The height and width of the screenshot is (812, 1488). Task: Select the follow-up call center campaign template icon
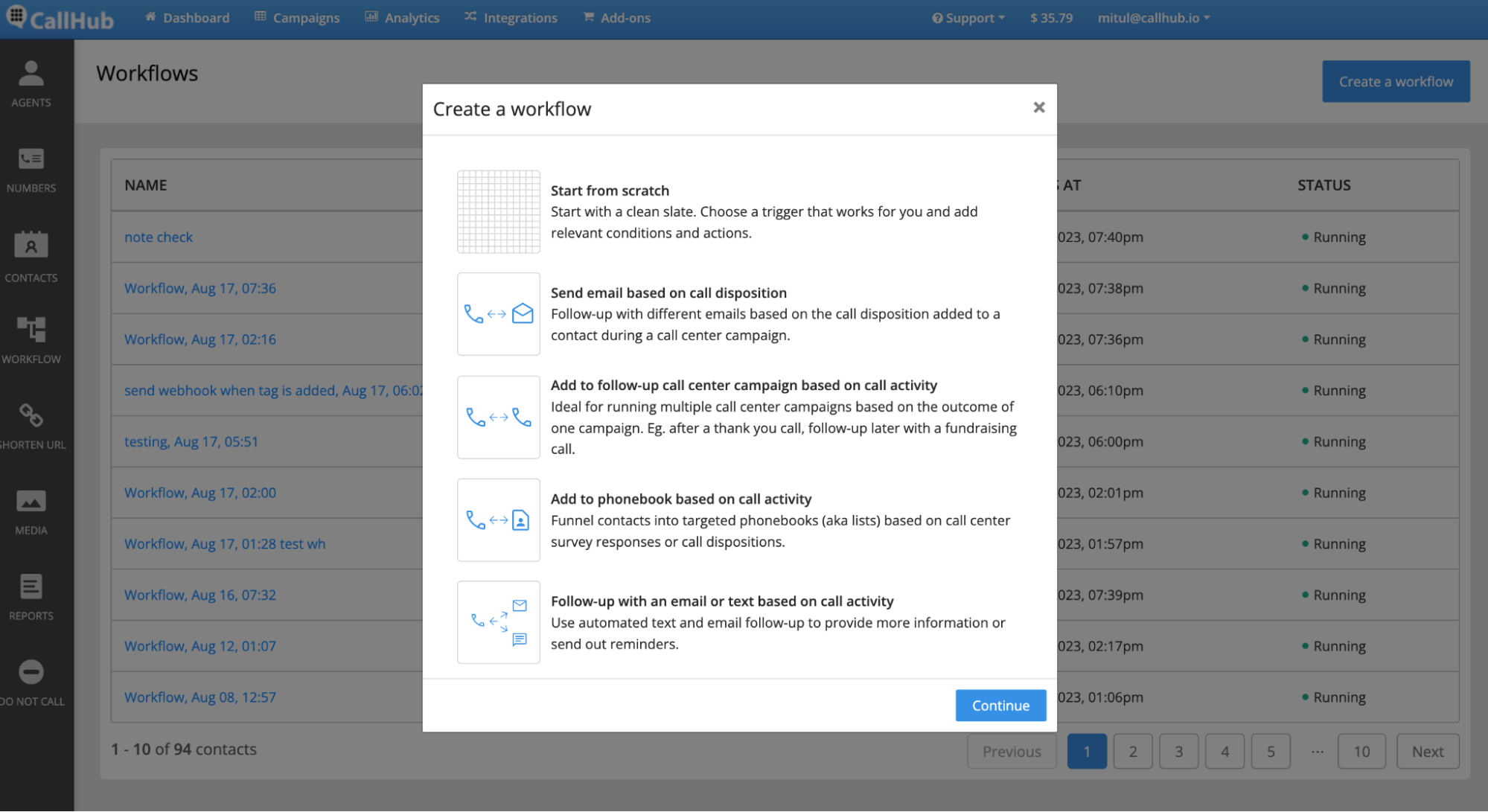click(498, 417)
